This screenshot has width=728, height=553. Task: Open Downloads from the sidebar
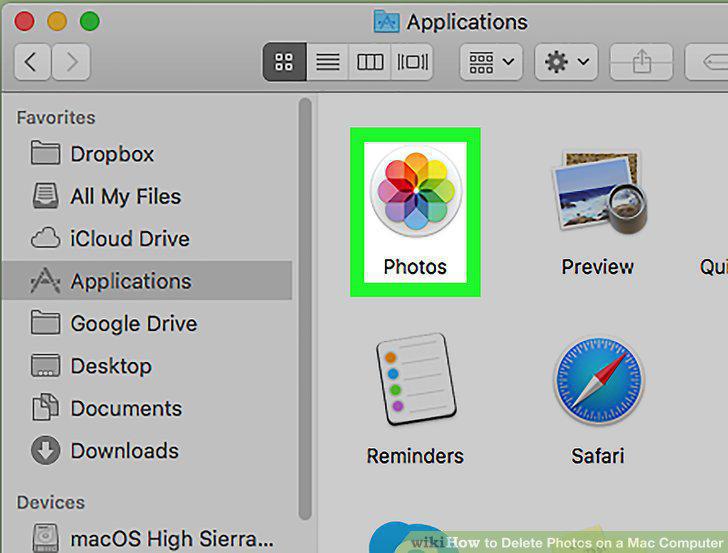[x=147, y=450]
